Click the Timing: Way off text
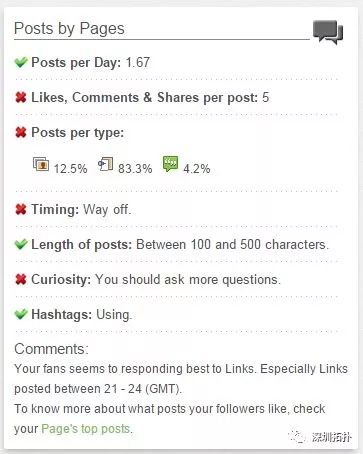This screenshot has width=363, height=454. 81,210
